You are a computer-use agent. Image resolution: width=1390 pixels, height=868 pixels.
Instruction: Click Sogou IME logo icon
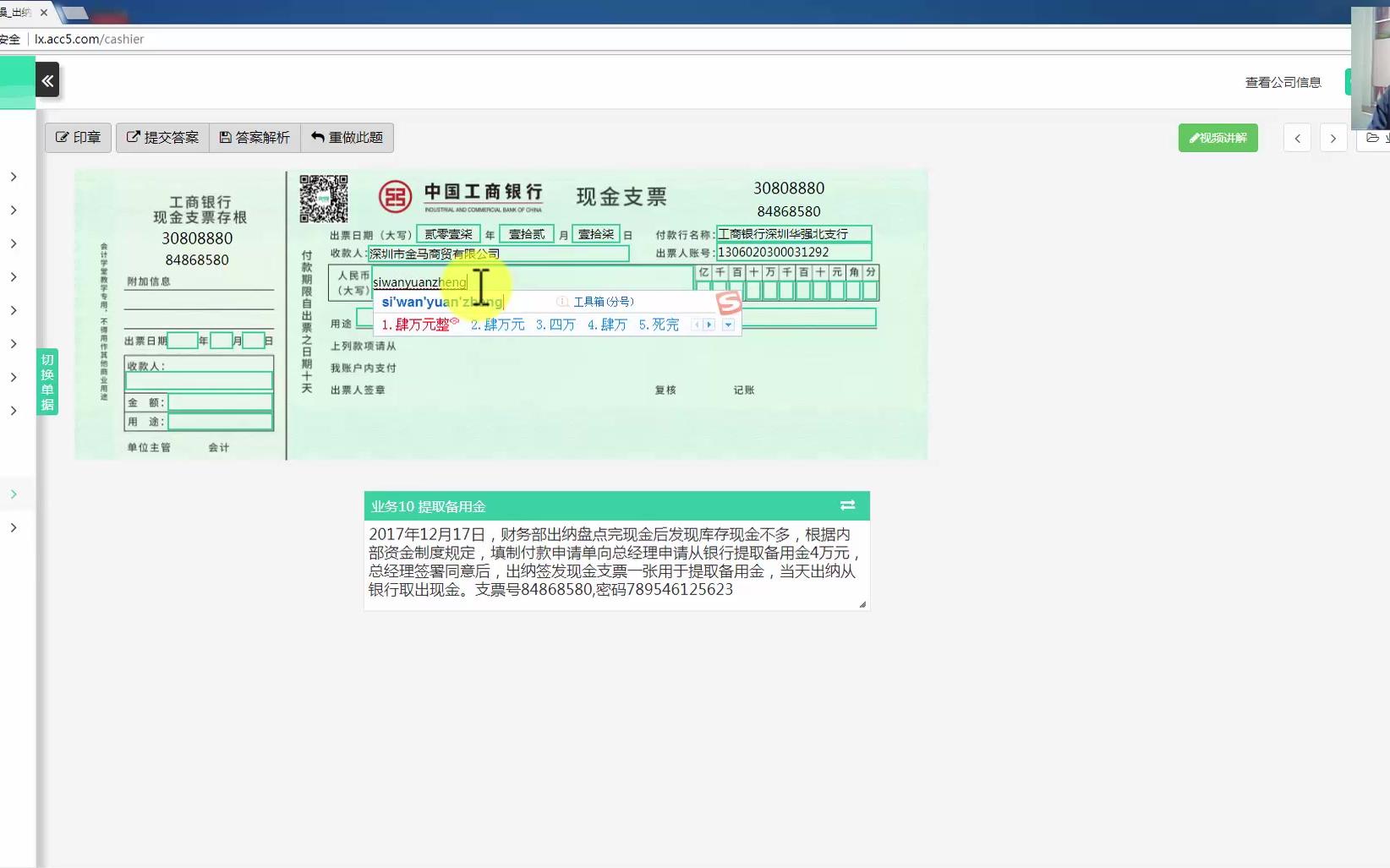click(728, 302)
